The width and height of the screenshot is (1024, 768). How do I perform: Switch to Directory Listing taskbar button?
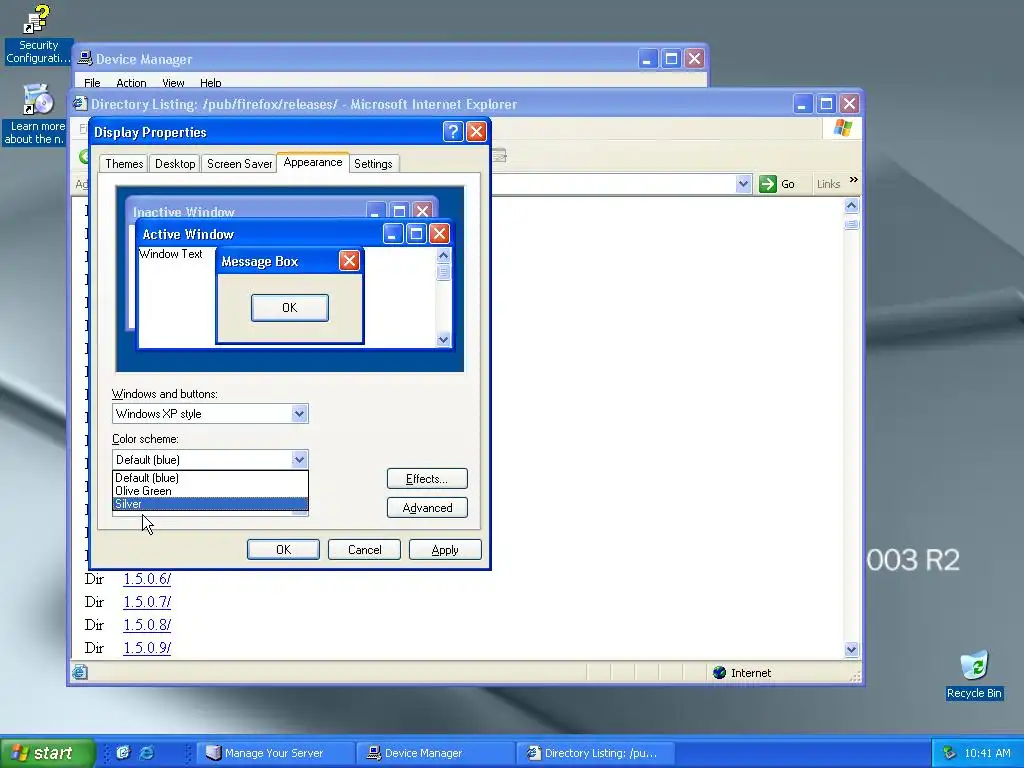(596, 753)
